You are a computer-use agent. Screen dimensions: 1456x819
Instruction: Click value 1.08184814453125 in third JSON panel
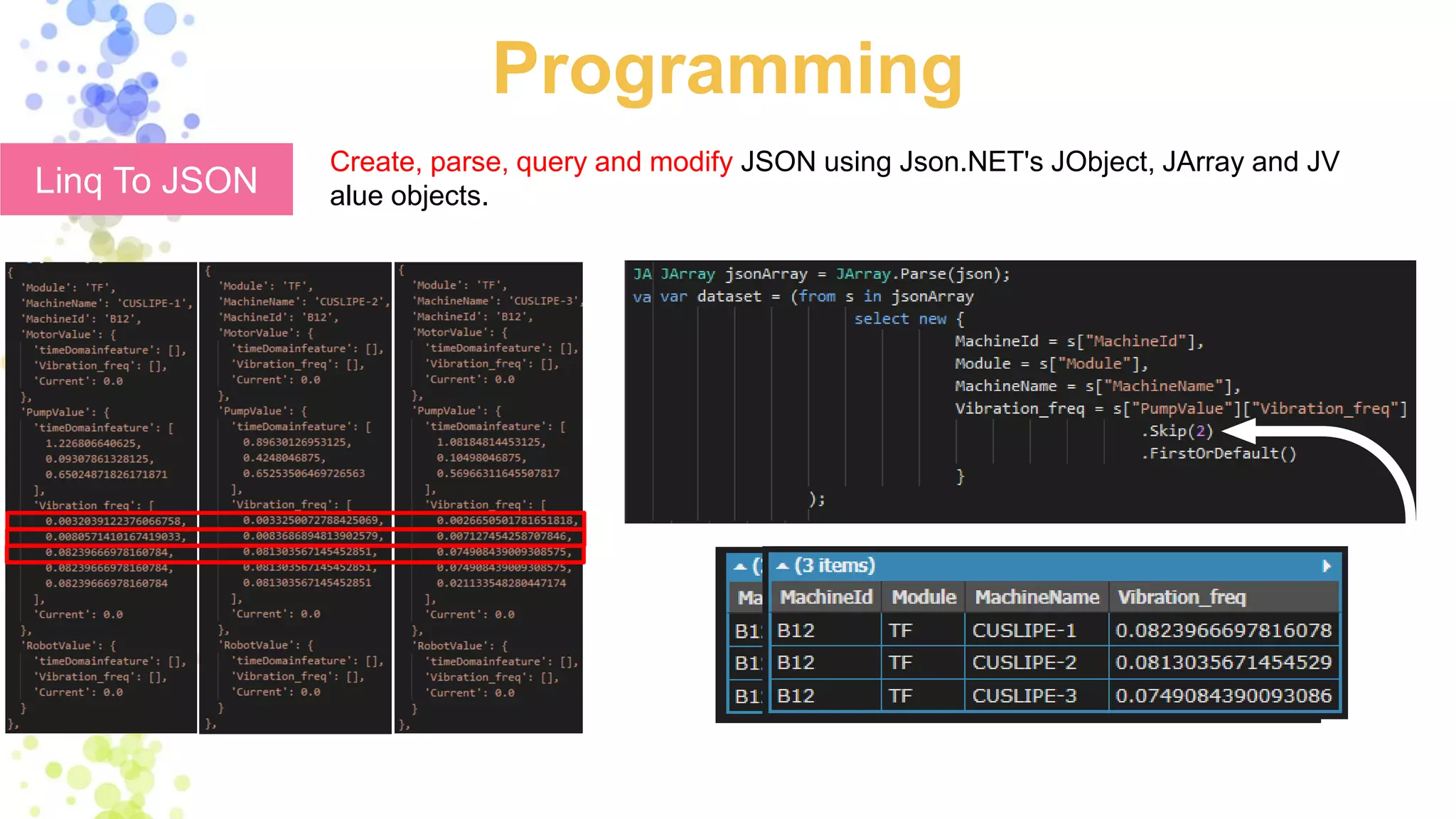pyautogui.click(x=491, y=442)
